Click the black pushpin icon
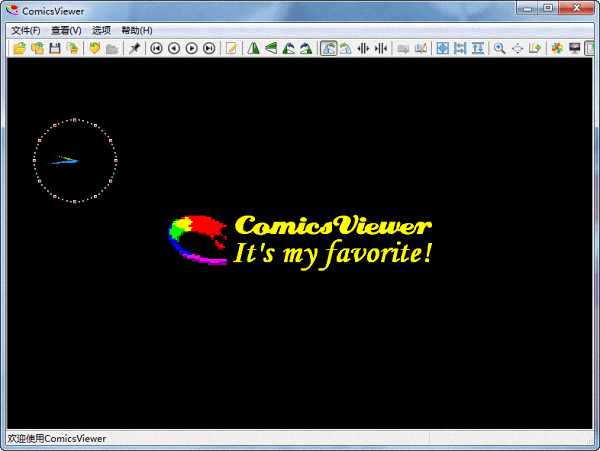This screenshot has width=600, height=451. pos(134,48)
